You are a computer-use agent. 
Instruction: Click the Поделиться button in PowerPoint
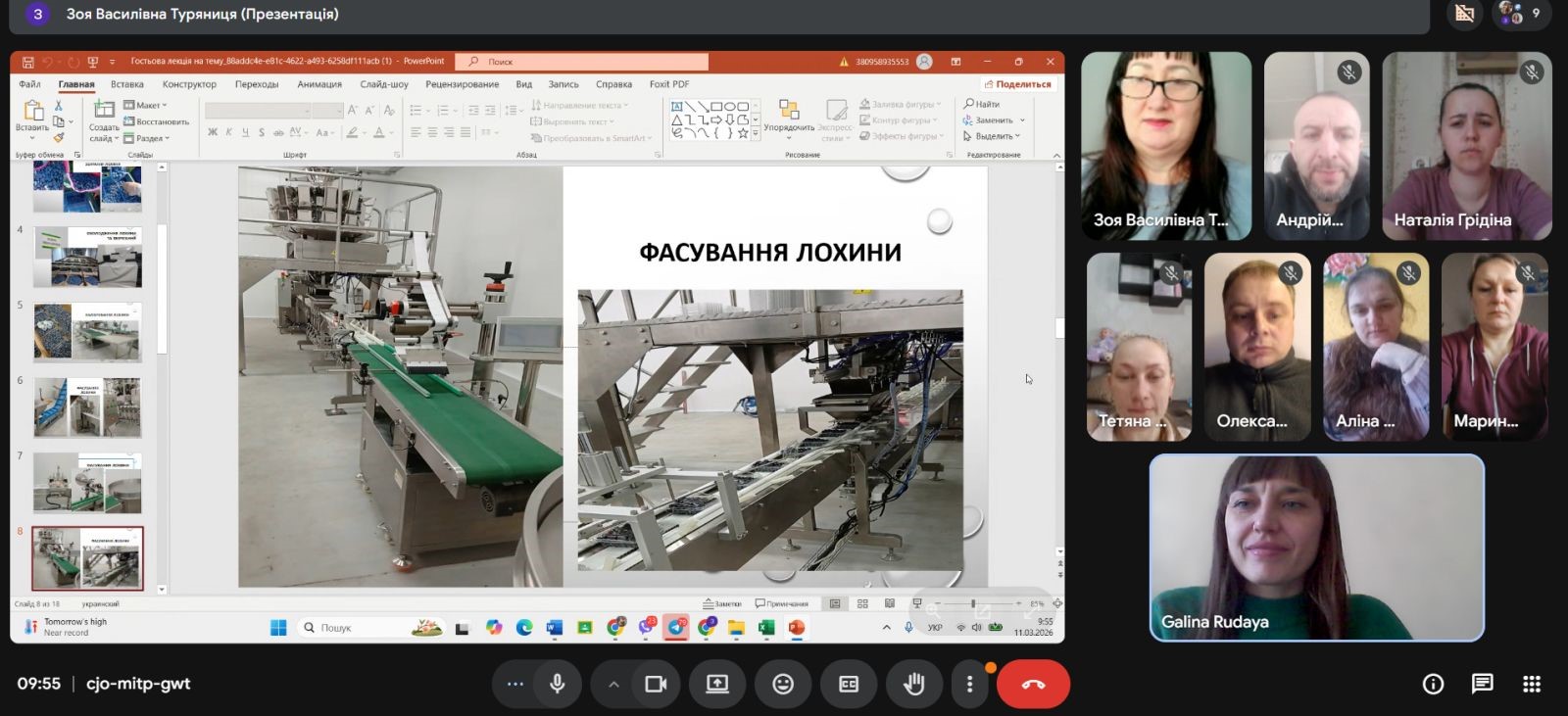(x=1018, y=84)
